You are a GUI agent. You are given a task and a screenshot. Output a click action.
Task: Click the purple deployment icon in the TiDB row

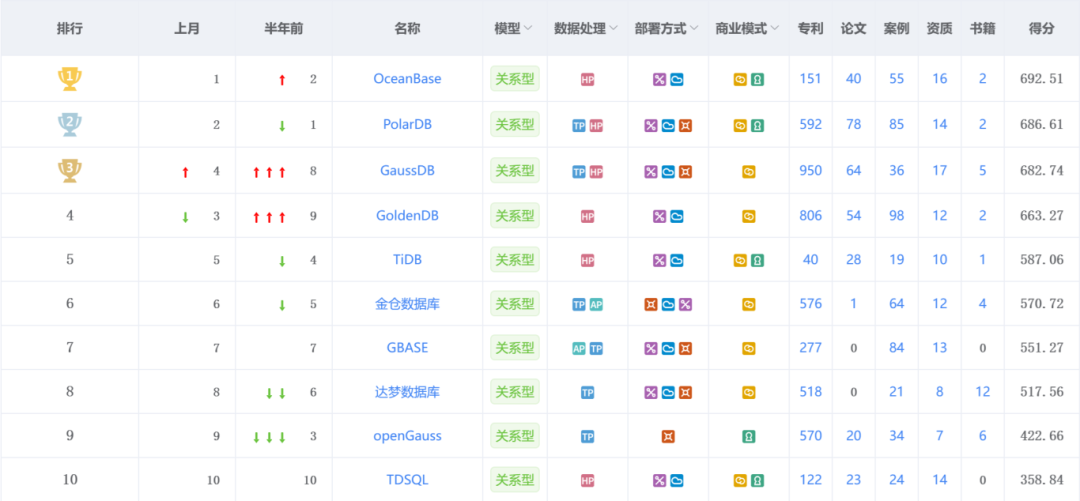[660, 261]
